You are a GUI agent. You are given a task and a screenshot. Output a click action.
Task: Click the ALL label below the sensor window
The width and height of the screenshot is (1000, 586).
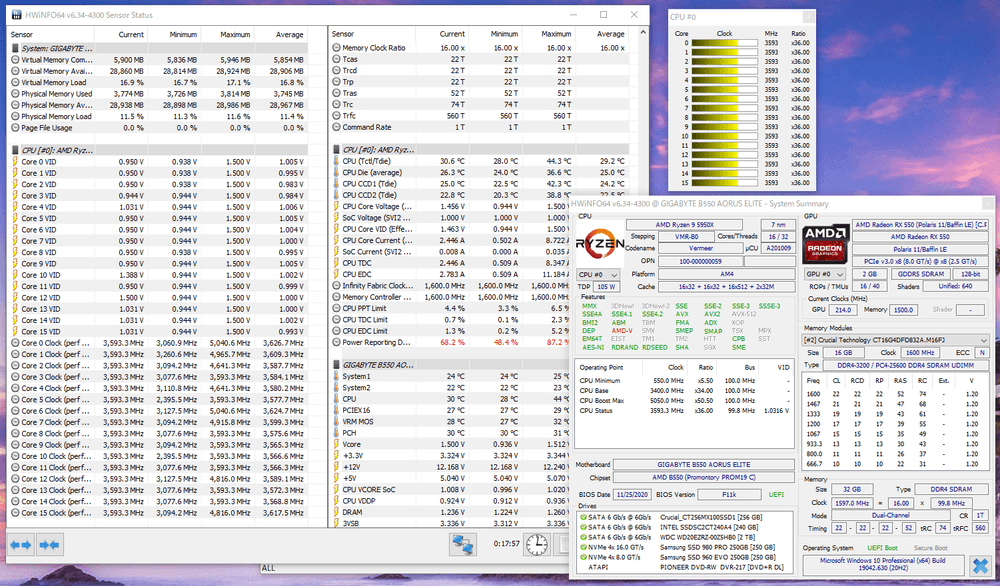tap(268, 568)
